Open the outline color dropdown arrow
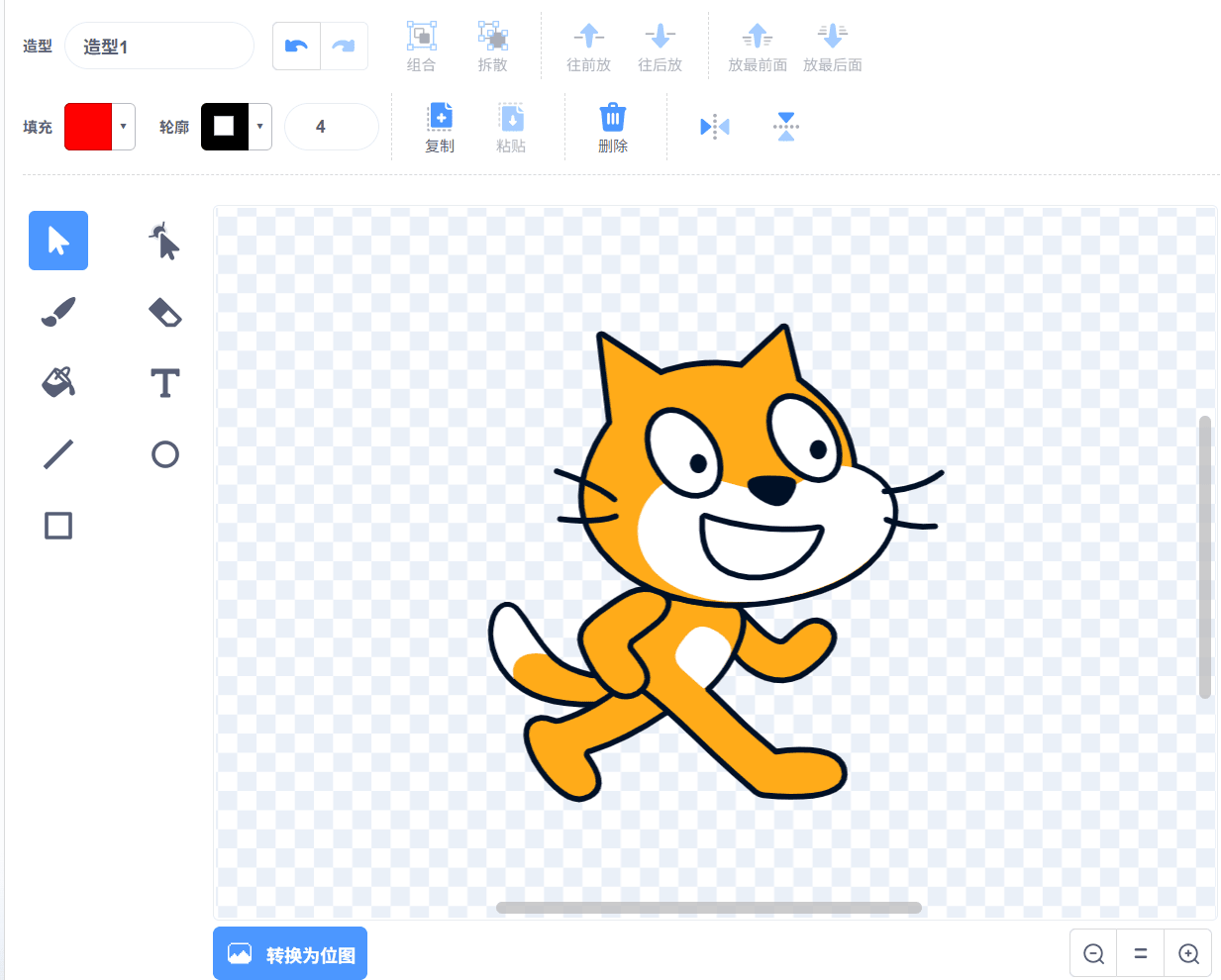Screen dimensions: 1221x980 [x=259, y=127]
